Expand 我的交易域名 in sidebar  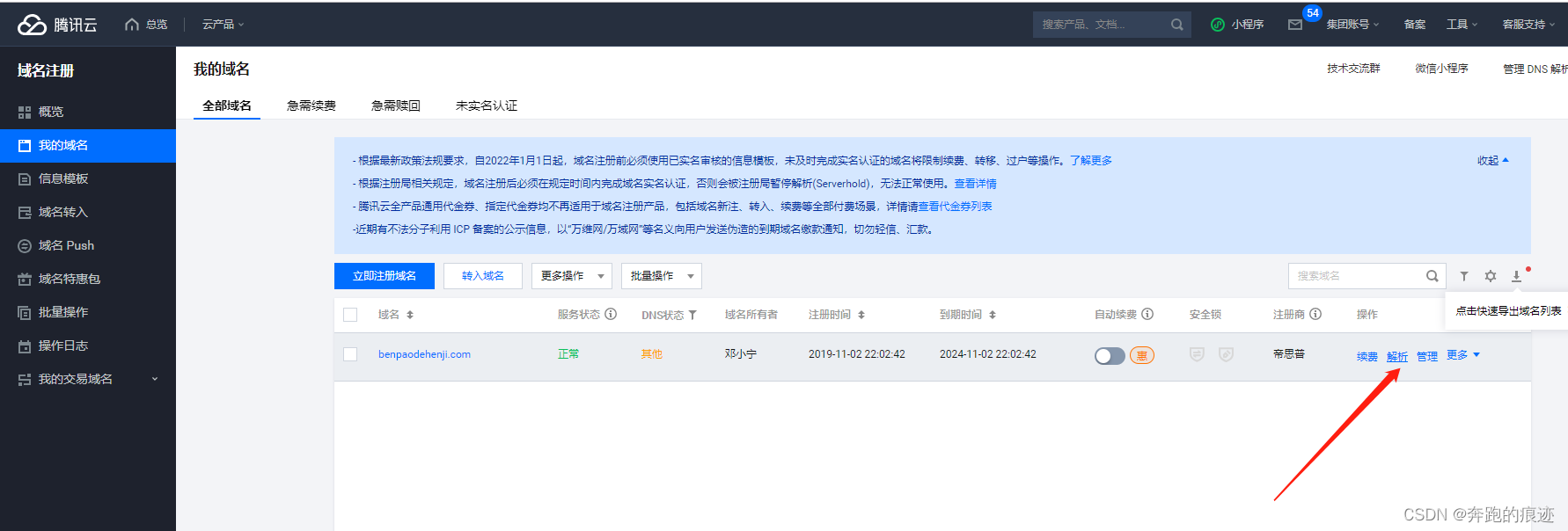pyautogui.click(x=88, y=379)
